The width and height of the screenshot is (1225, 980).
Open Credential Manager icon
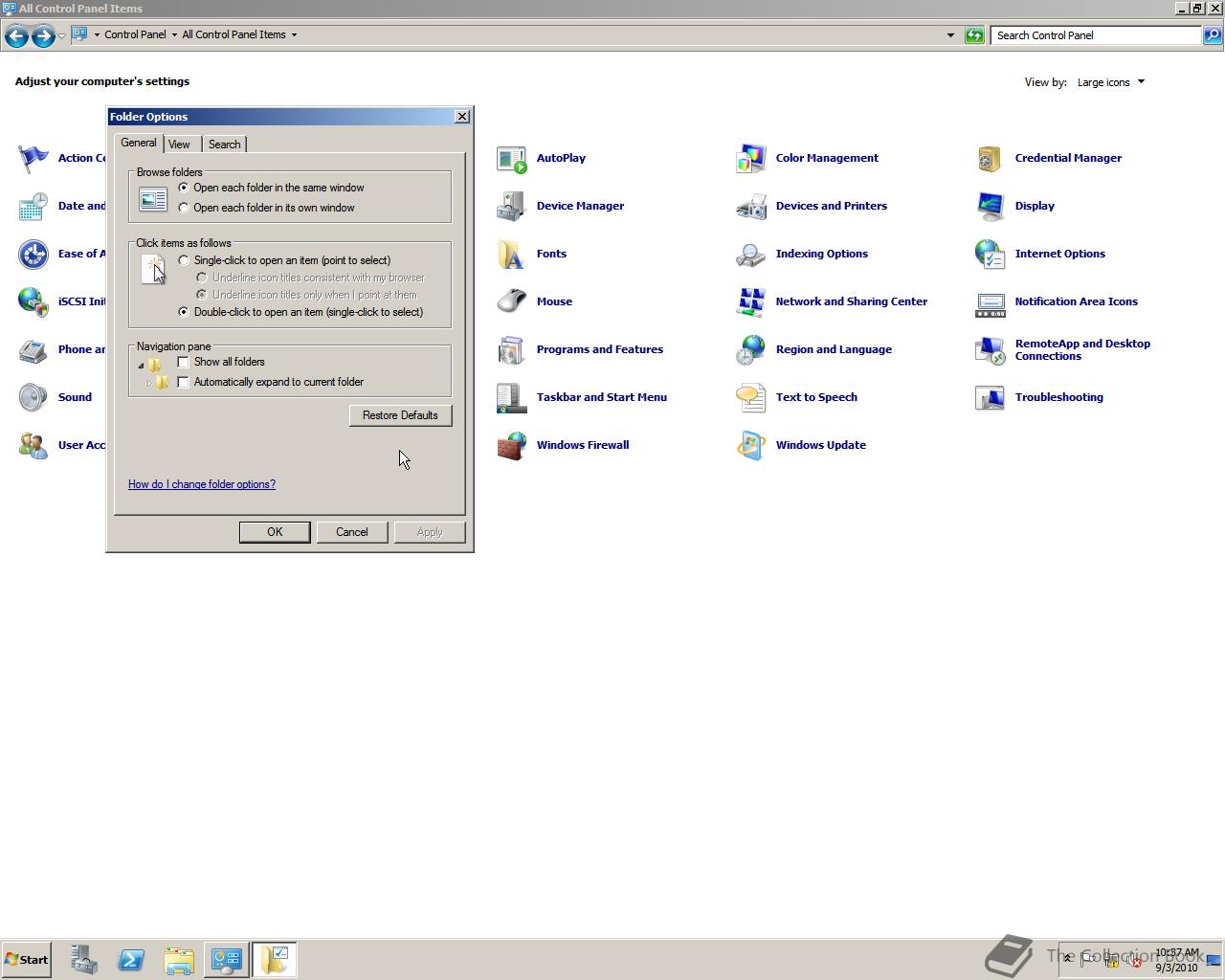pos(991,159)
